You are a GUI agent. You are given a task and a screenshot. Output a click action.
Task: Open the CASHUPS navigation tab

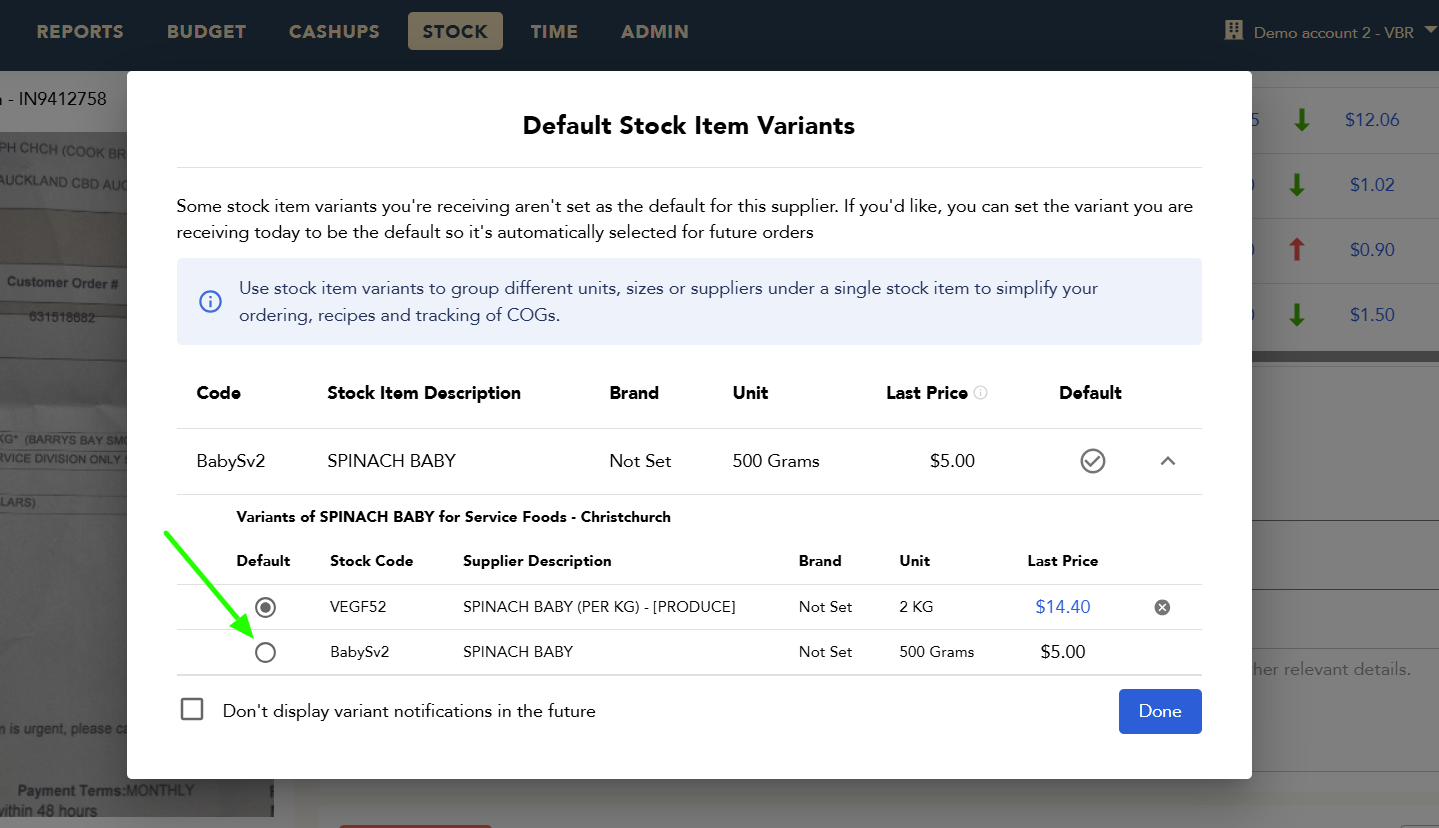click(334, 31)
